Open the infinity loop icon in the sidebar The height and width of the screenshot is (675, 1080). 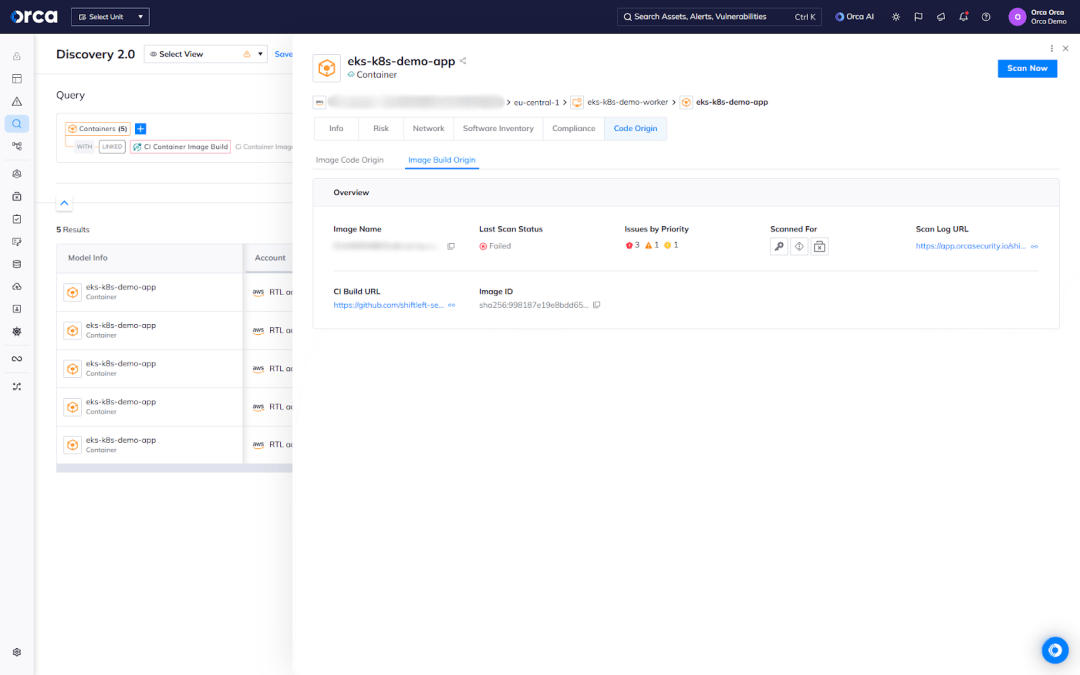(17, 359)
